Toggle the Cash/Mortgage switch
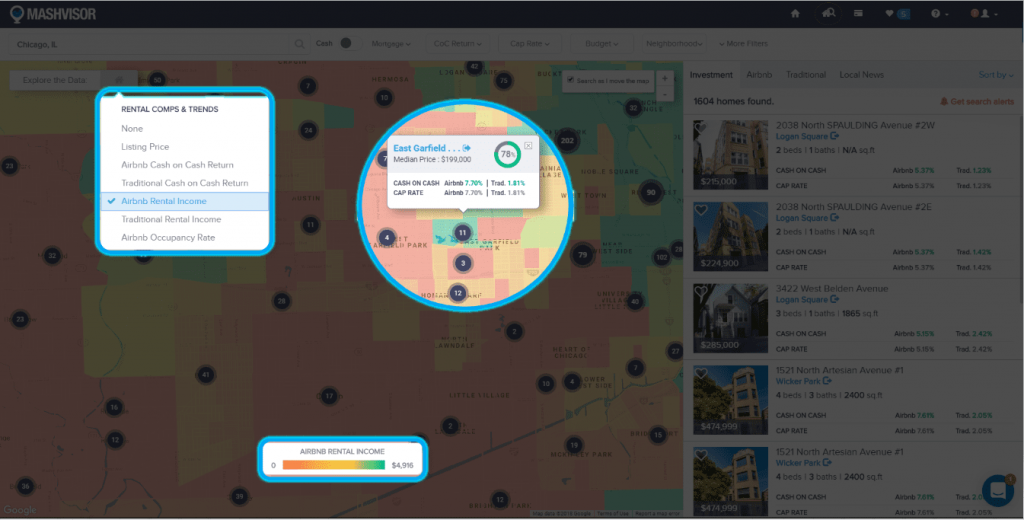The height and width of the screenshot is (520, 1024). tap(345, 43)
